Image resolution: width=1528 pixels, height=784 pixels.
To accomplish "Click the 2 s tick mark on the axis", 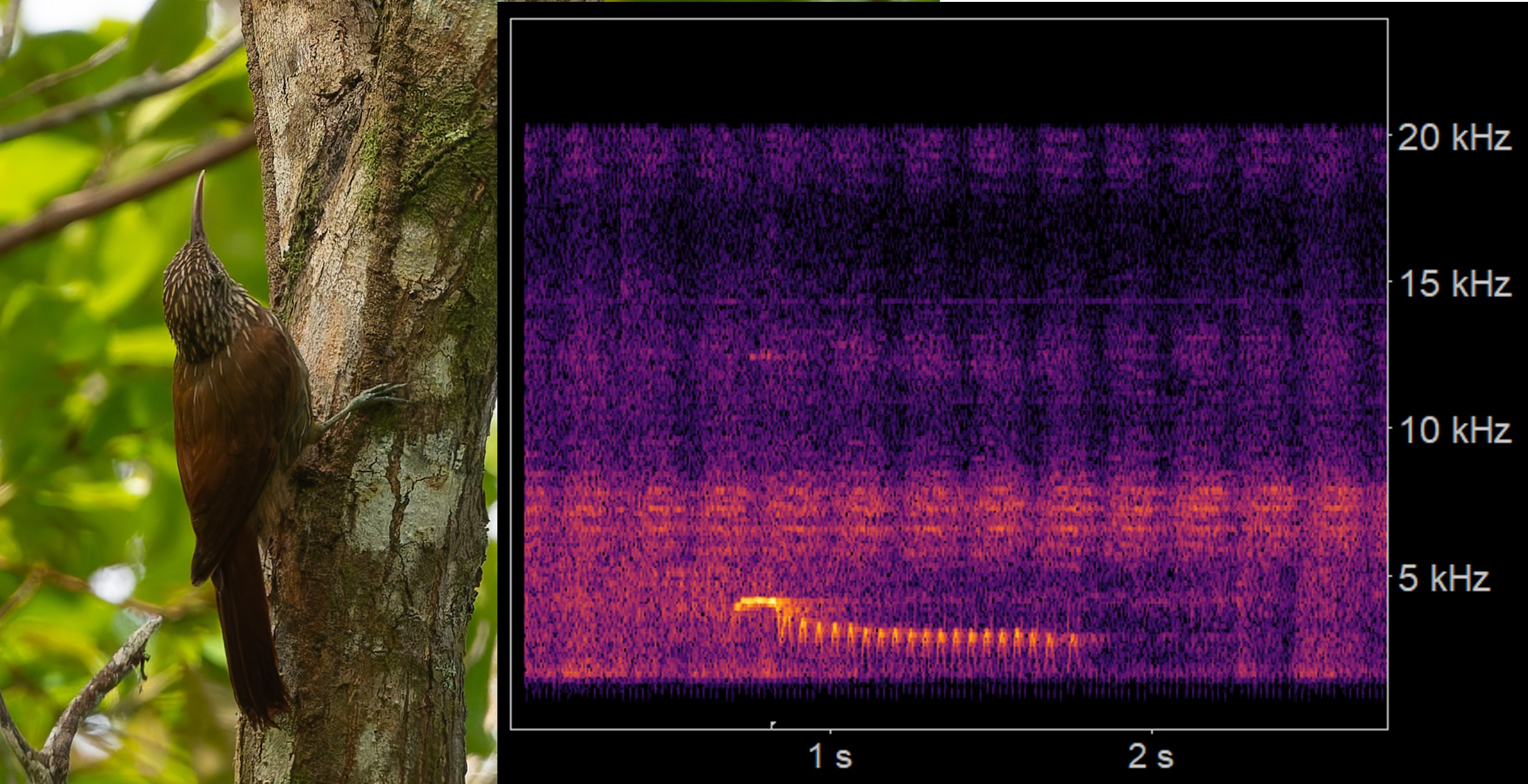I will [x=1152, y=732].
